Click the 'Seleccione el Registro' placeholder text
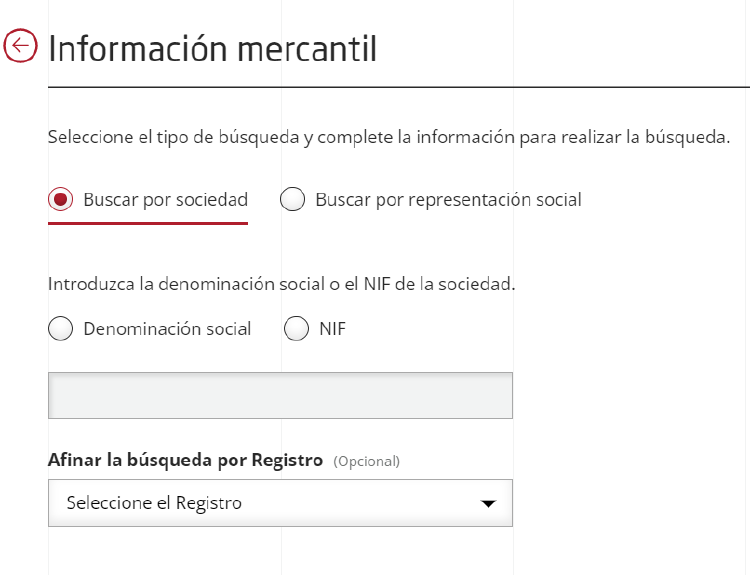The image size is (750, 575). tap(154, 503)
